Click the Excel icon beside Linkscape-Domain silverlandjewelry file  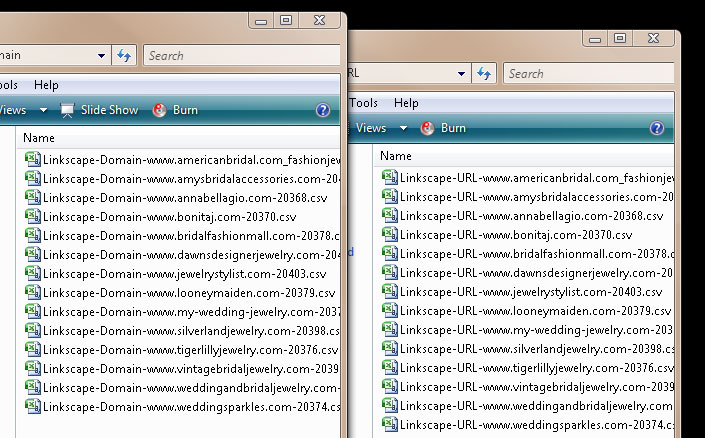[x=33, y=331]
